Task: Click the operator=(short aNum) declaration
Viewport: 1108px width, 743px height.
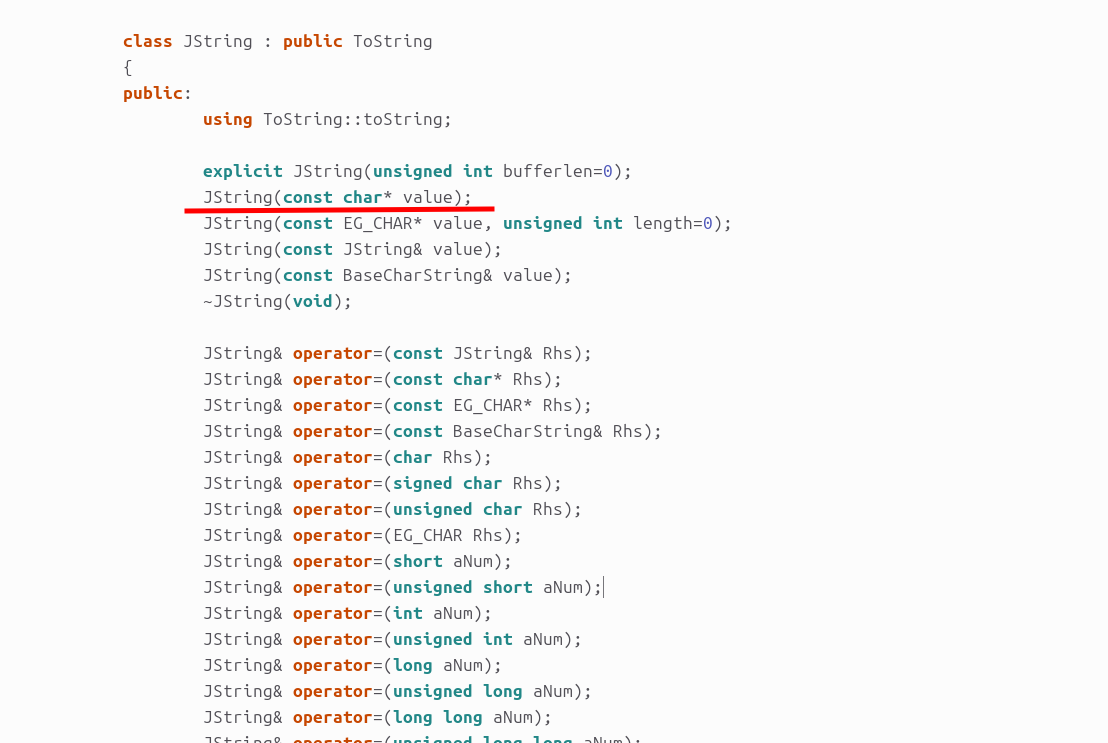Action: coord(357,561)
